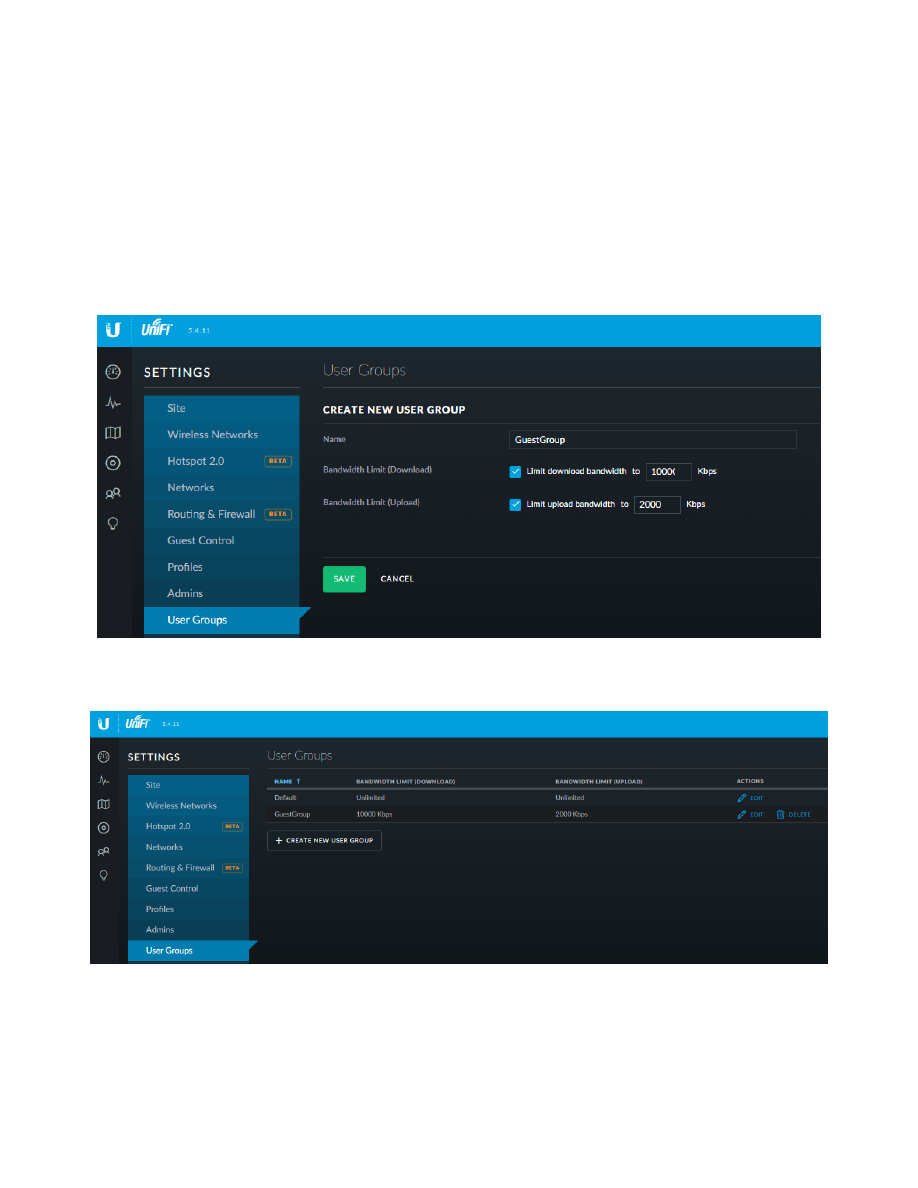Toggle Limit download bandwidth checkbox
The width and height of the screenshot is (918, 1188).
(515, 471)
